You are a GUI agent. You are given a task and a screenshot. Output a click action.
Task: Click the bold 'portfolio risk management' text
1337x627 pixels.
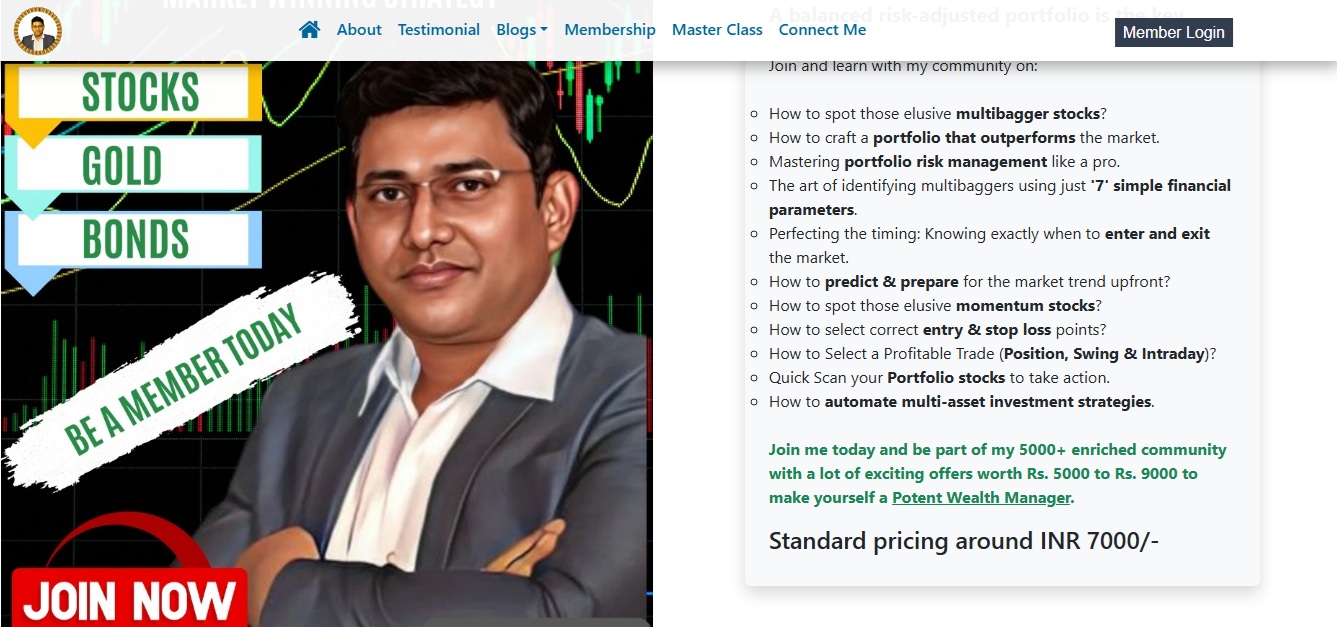[x=945, y=162]
